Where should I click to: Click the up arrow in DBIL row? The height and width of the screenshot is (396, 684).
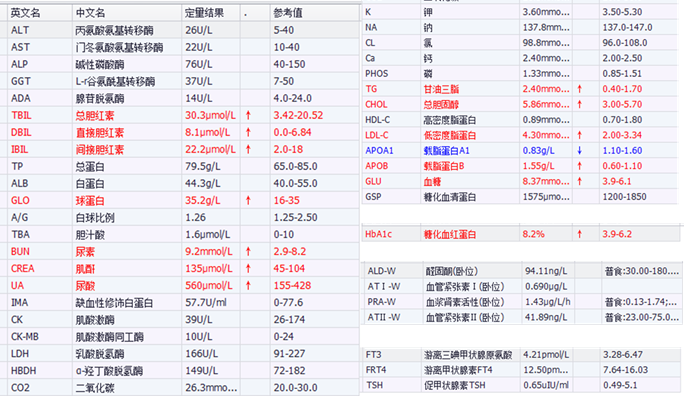248,132
